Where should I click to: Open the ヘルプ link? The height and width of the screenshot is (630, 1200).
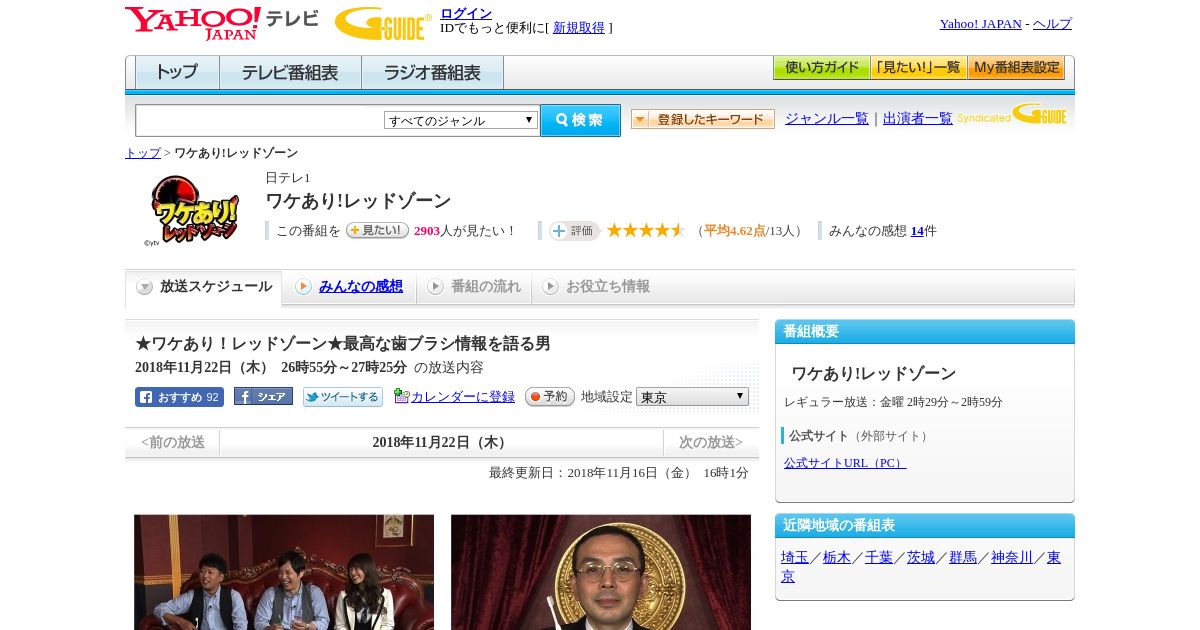tap(1052, 24)
